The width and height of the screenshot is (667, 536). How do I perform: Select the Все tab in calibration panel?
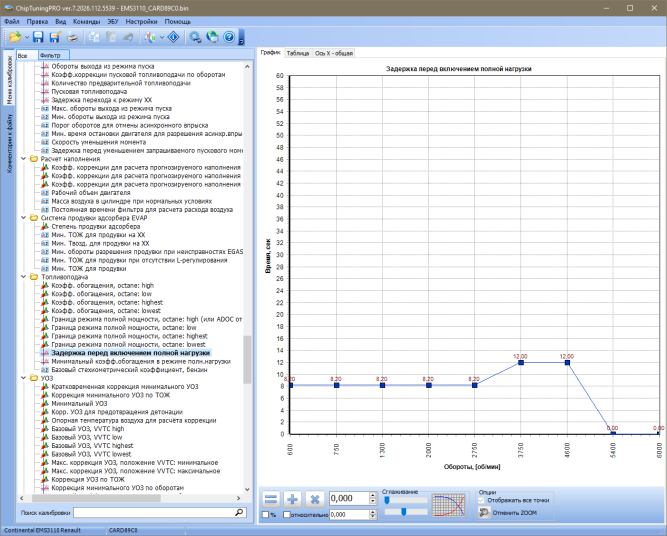(26, 55)
